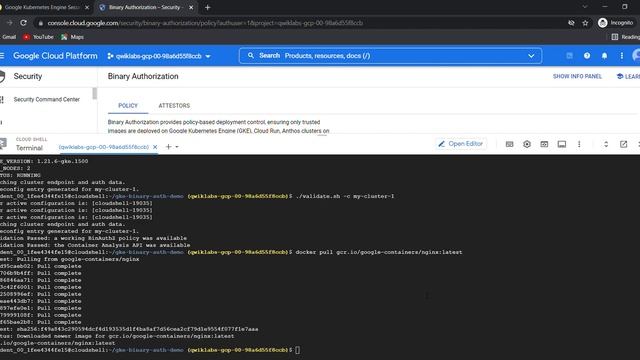Focus the Search products, resources, docs field
The image size is (640, 360).
(x=390, y=56)
